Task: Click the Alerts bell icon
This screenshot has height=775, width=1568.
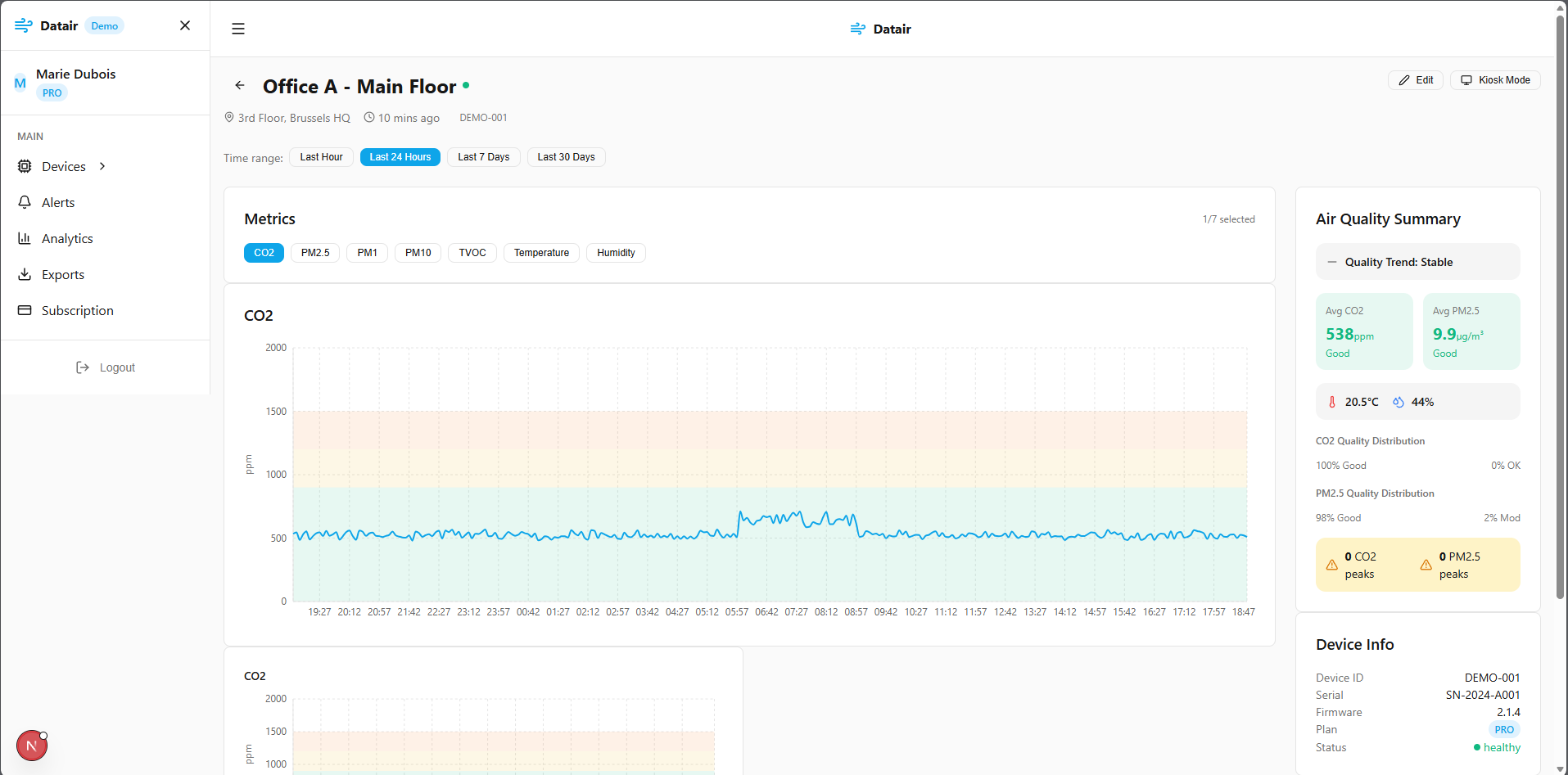Action: [x=25, y=202]
